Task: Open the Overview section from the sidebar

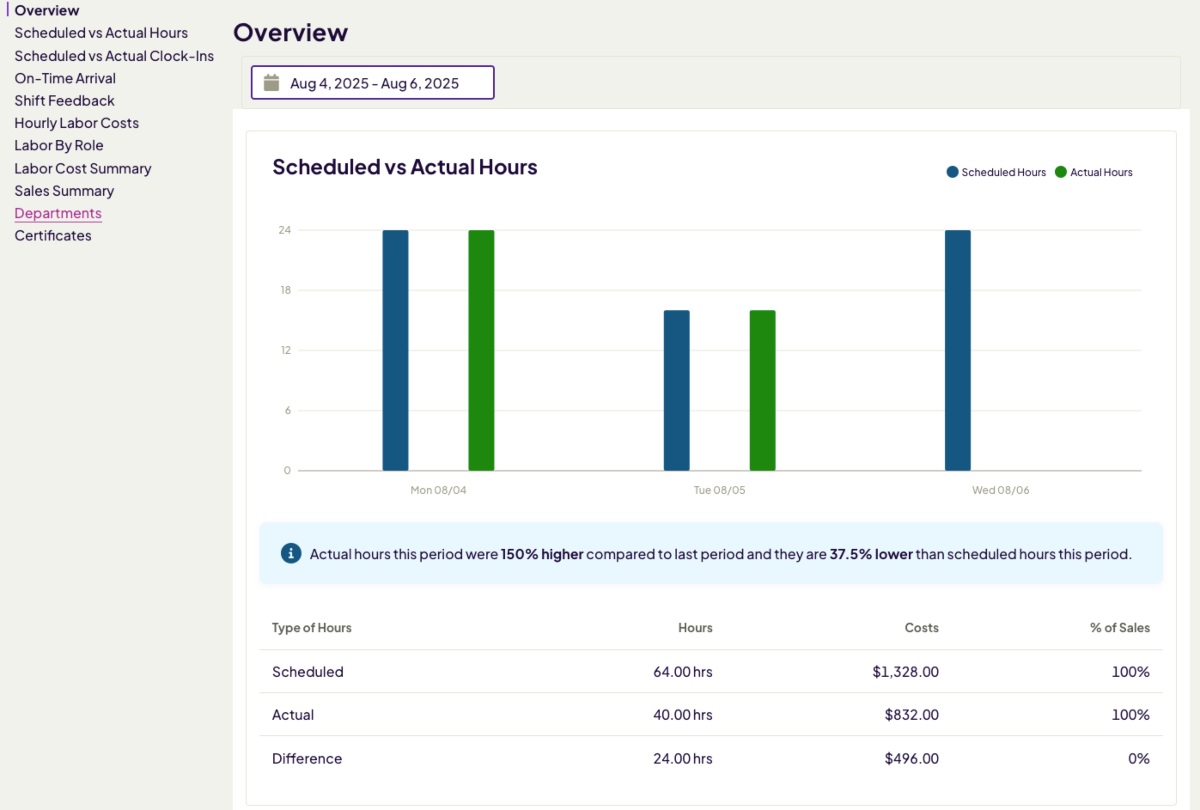Action: pos(46,10)
